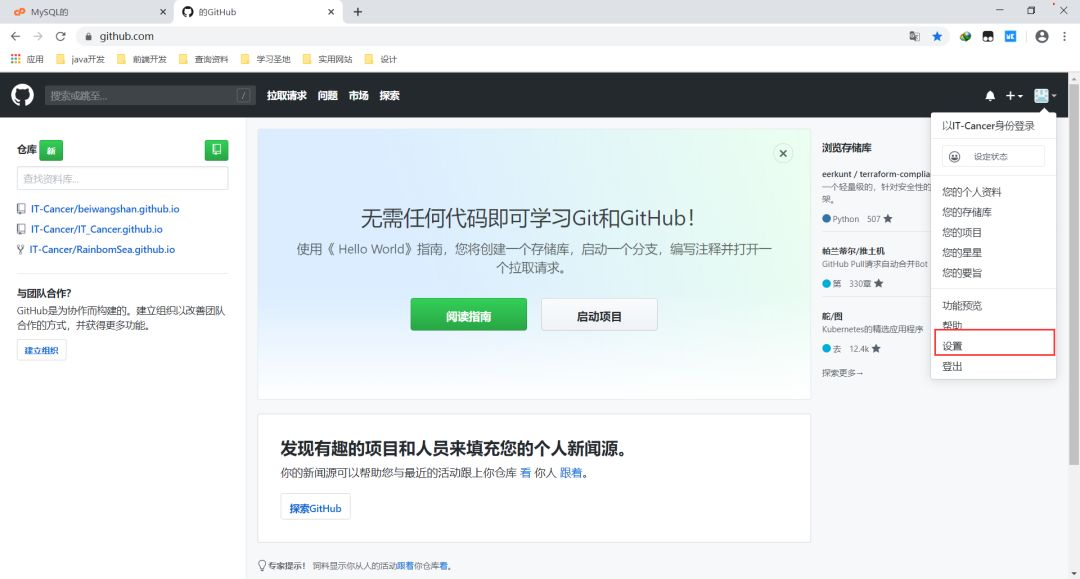Image resolution: width=1080 pixels, height=579 pixels.
Task: Open the GitHub Octocat logo home
Action: 22,95
